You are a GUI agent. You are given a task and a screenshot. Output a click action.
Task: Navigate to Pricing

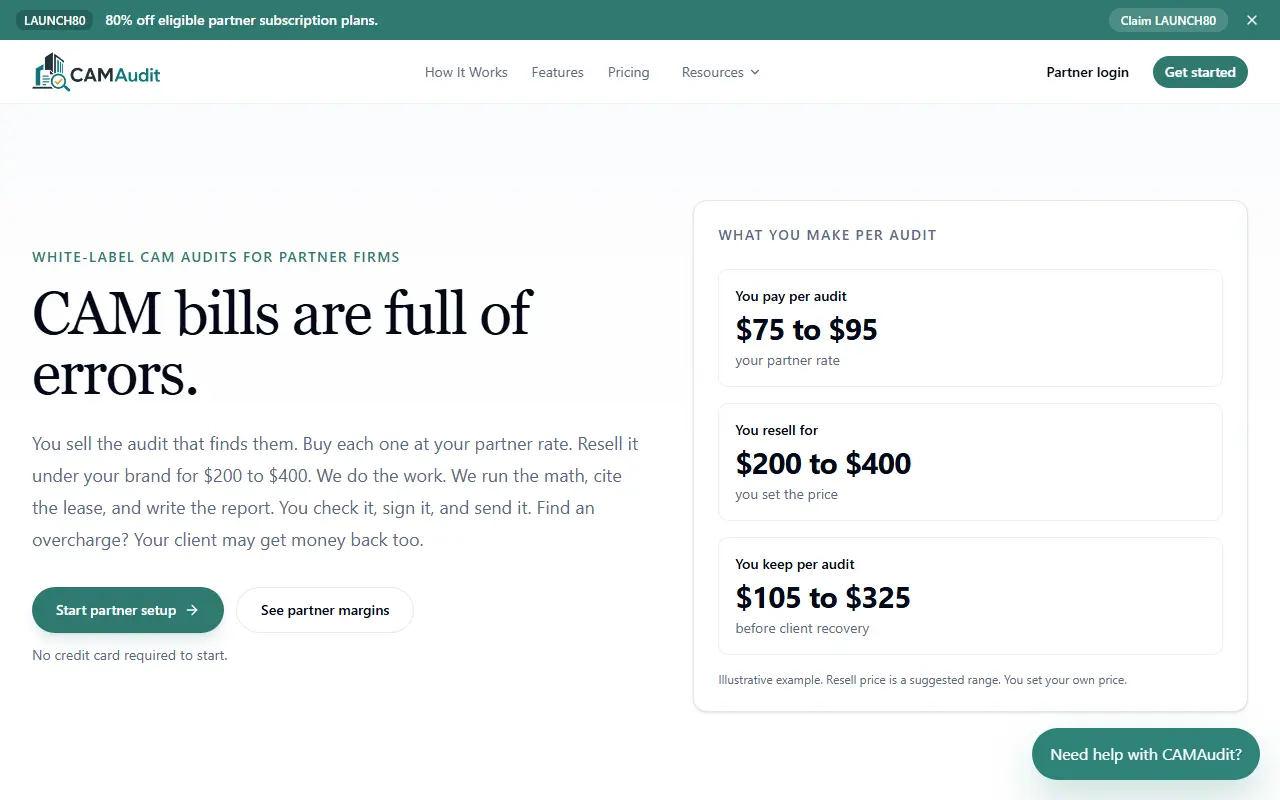click(x=629, y=72)
